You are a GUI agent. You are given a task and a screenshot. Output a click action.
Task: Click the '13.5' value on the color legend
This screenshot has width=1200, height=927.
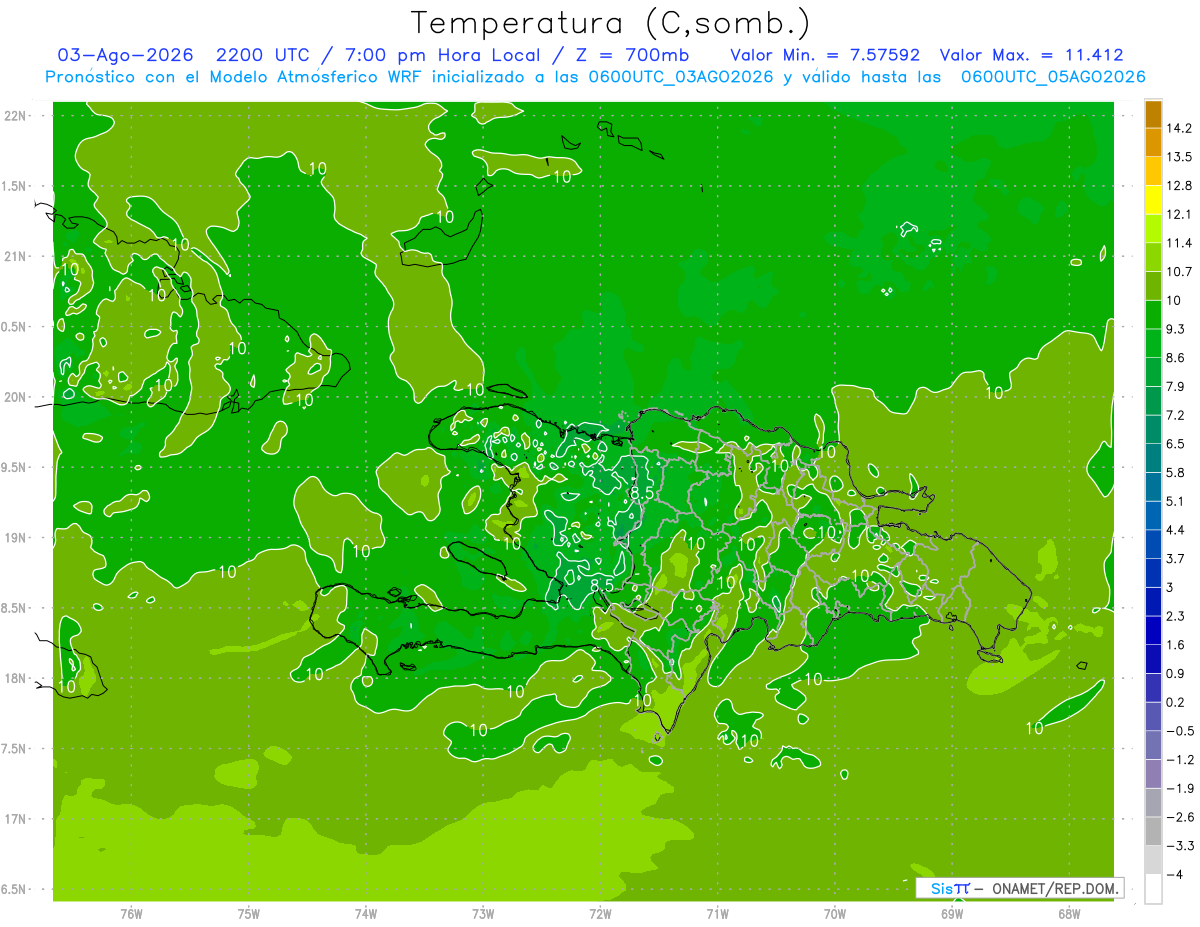click(1179, 157)
